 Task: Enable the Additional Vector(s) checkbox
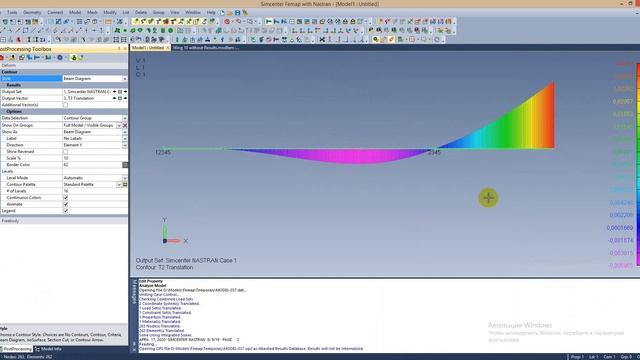coord(65,105)
